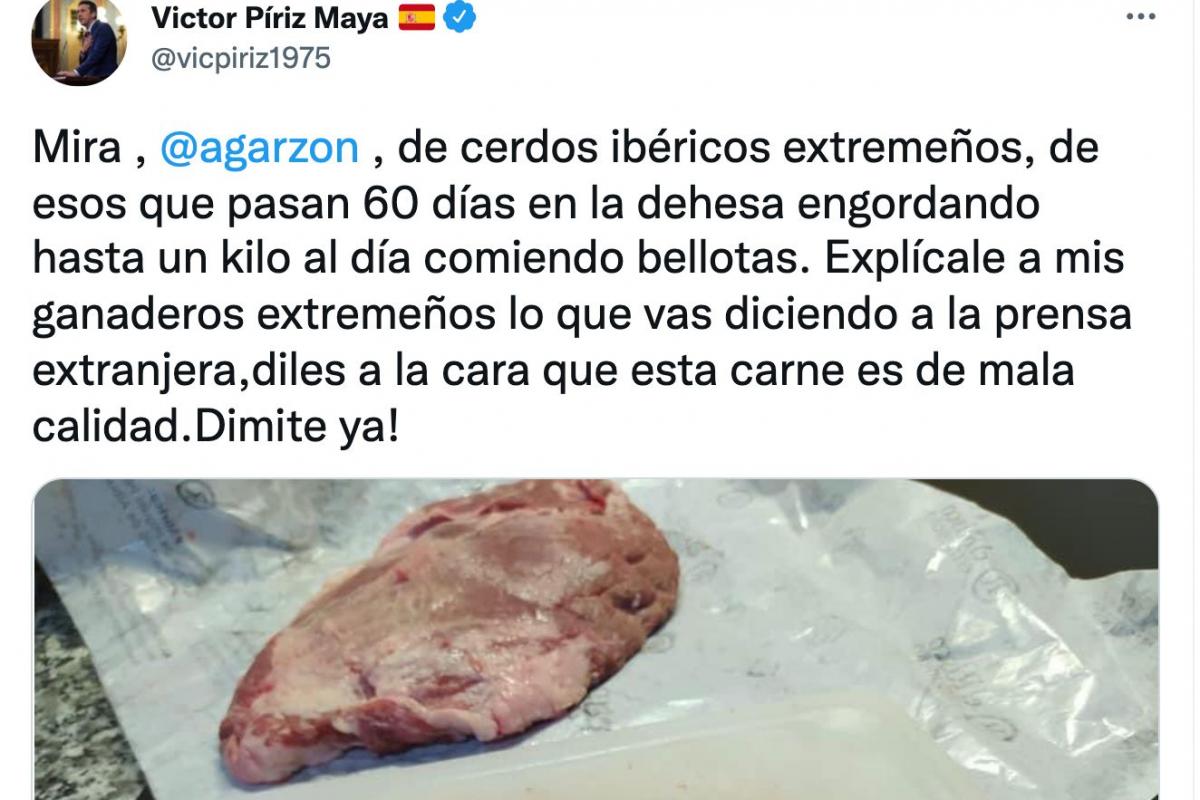
Task: Open the three-dot more options menu
Action: (x=1142, y=17)
